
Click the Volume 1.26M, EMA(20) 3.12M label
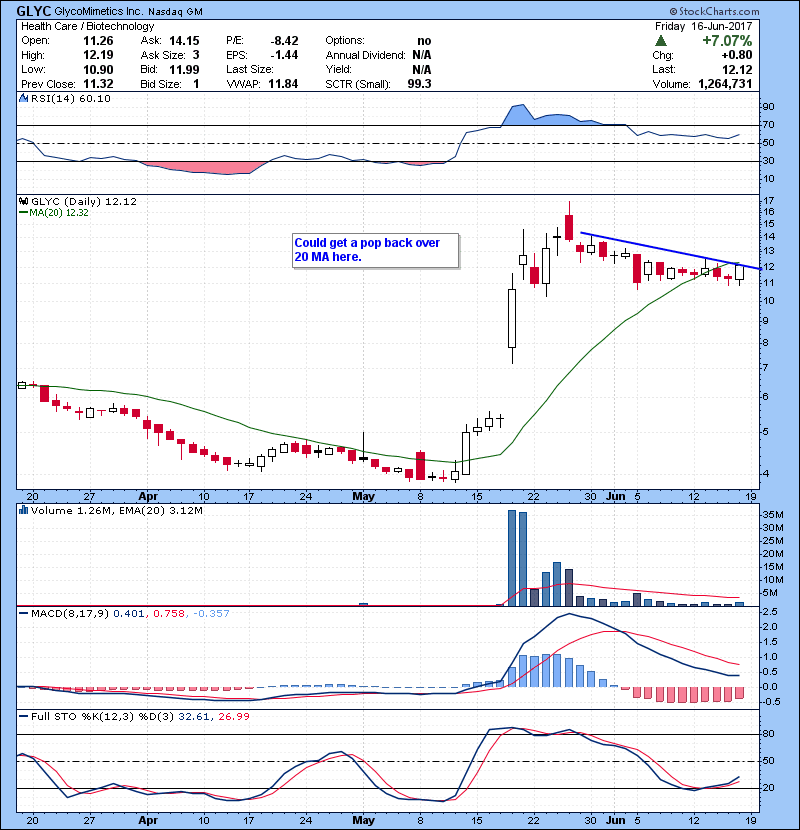(116, 510)
